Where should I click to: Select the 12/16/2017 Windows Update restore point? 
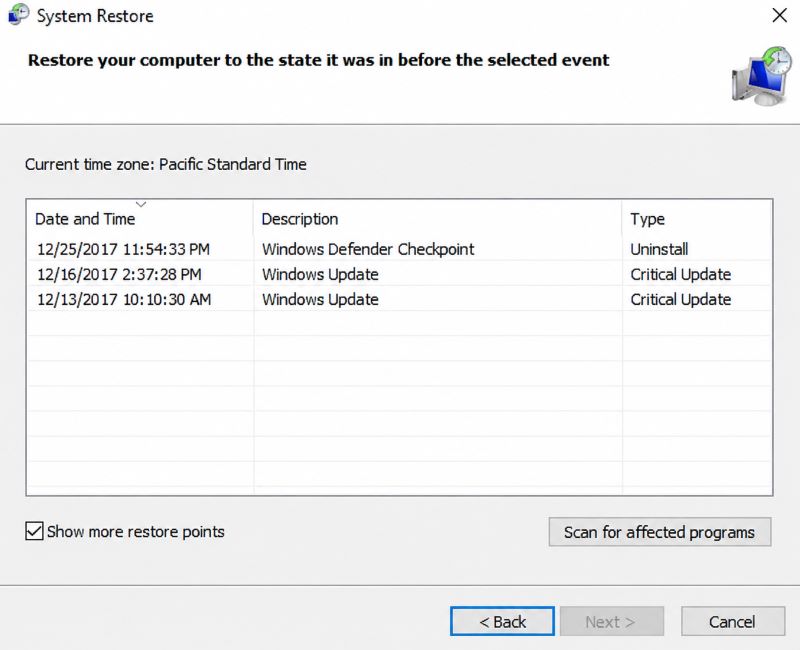pyautogui.click(x=399, y=274)
